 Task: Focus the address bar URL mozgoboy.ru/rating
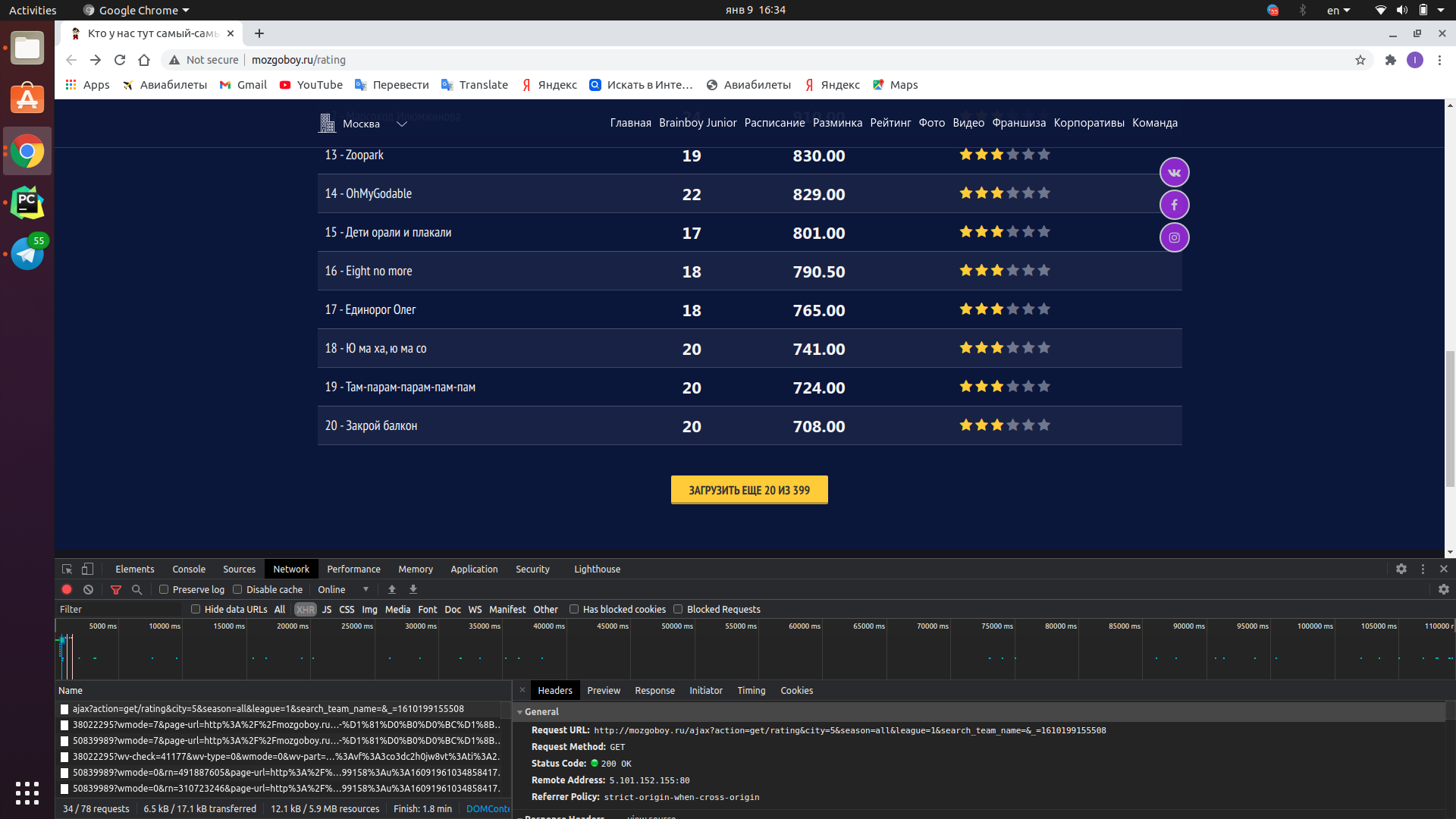[x=298, y=60]
